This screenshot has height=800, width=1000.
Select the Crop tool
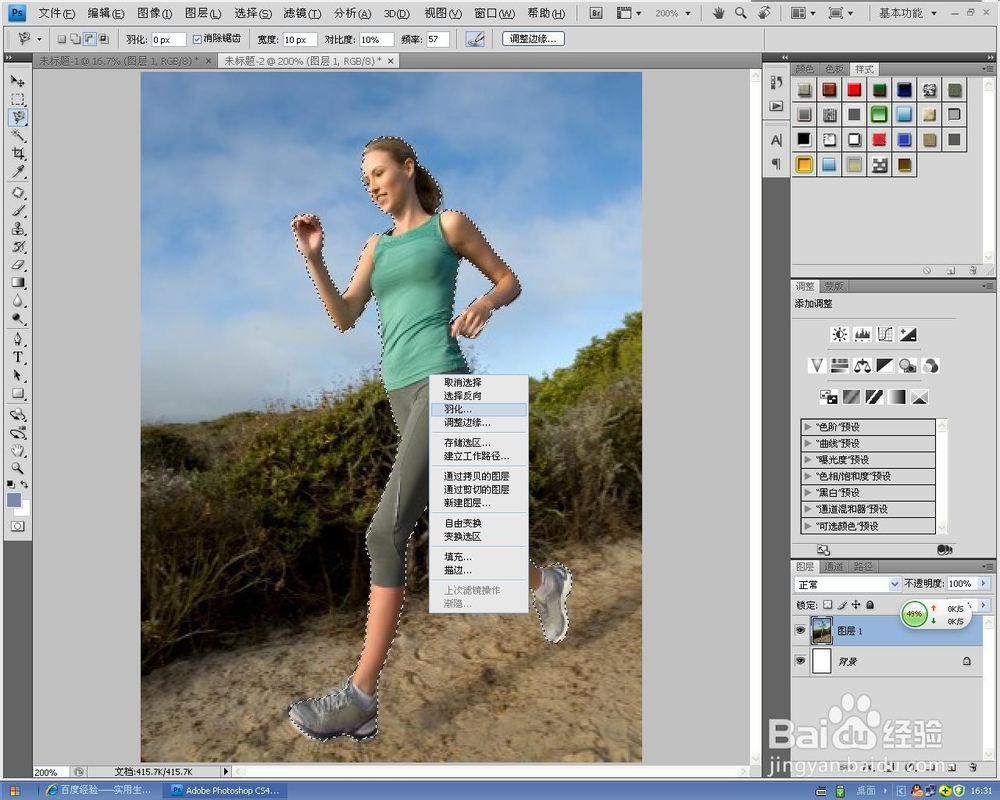pos(18,154)
